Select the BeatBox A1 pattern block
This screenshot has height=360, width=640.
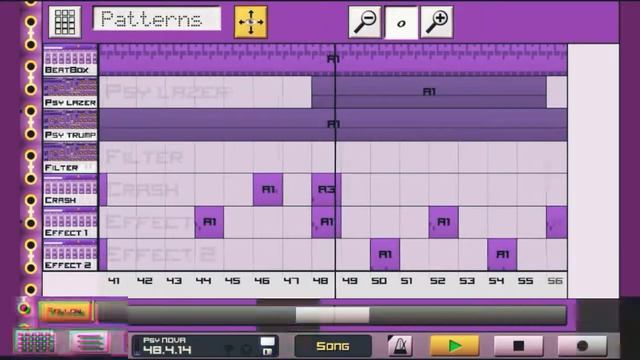point(333,60)
